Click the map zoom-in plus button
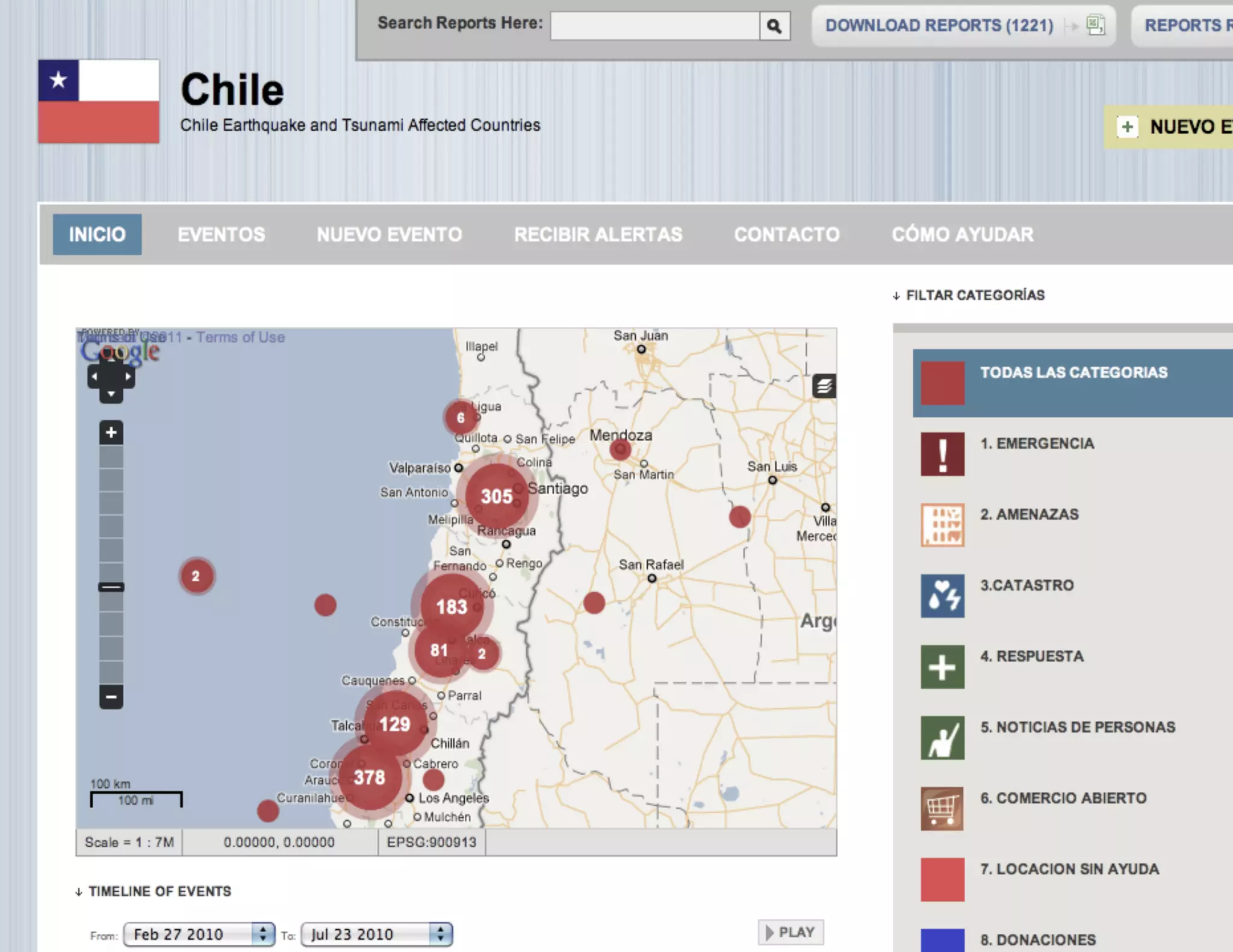Screen dimensions: 1233x952 click(x=111, y=432)
